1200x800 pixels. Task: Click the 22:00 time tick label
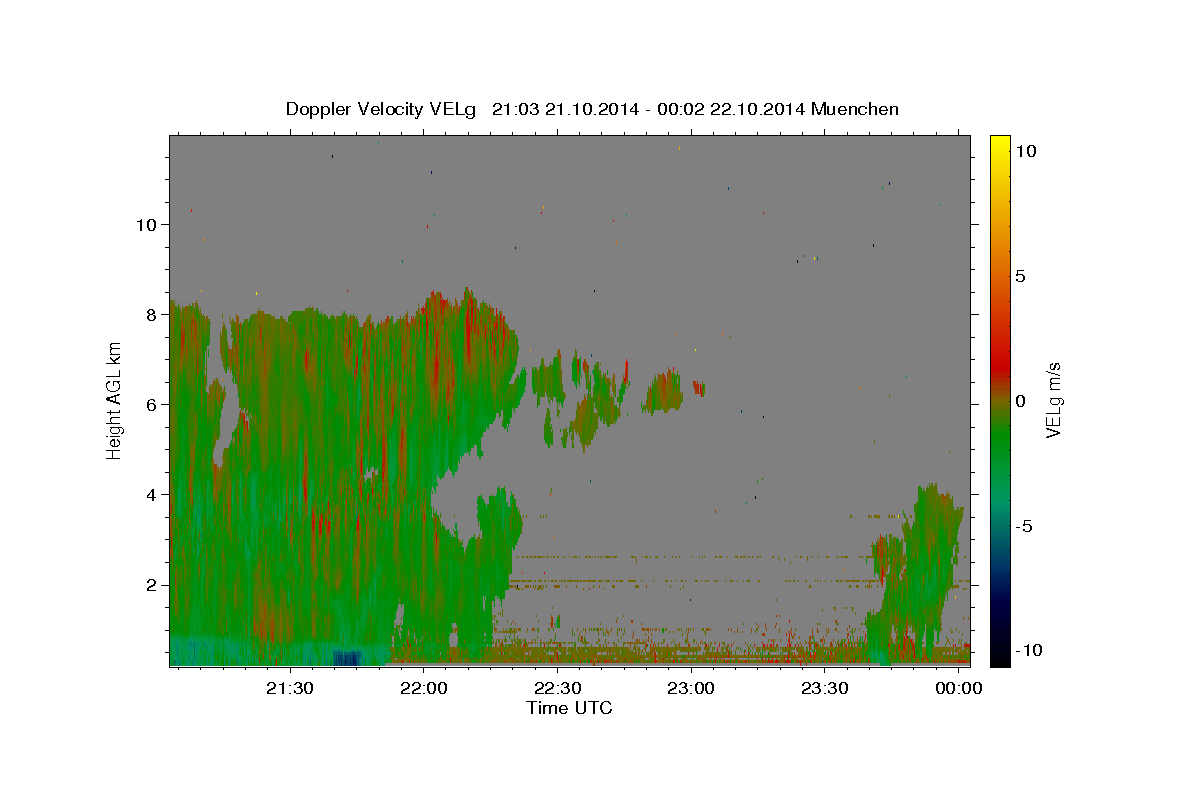point(424,689)
